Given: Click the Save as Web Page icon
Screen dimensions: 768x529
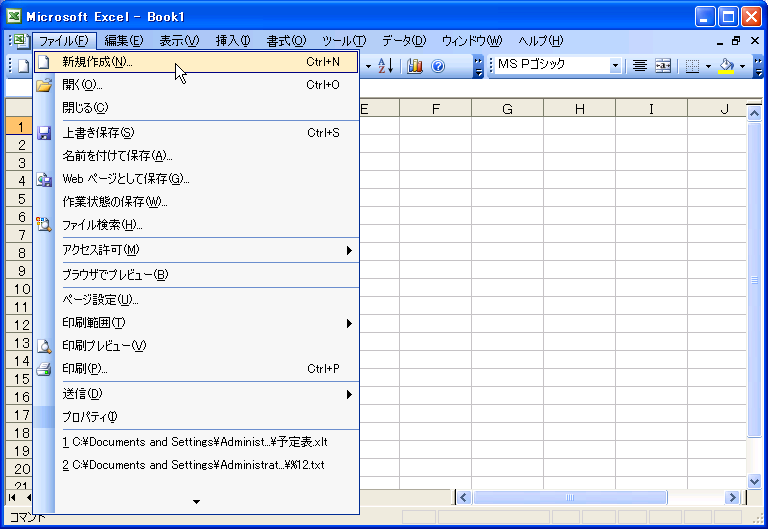Looking at the screenshot, I should click(44, 179).
